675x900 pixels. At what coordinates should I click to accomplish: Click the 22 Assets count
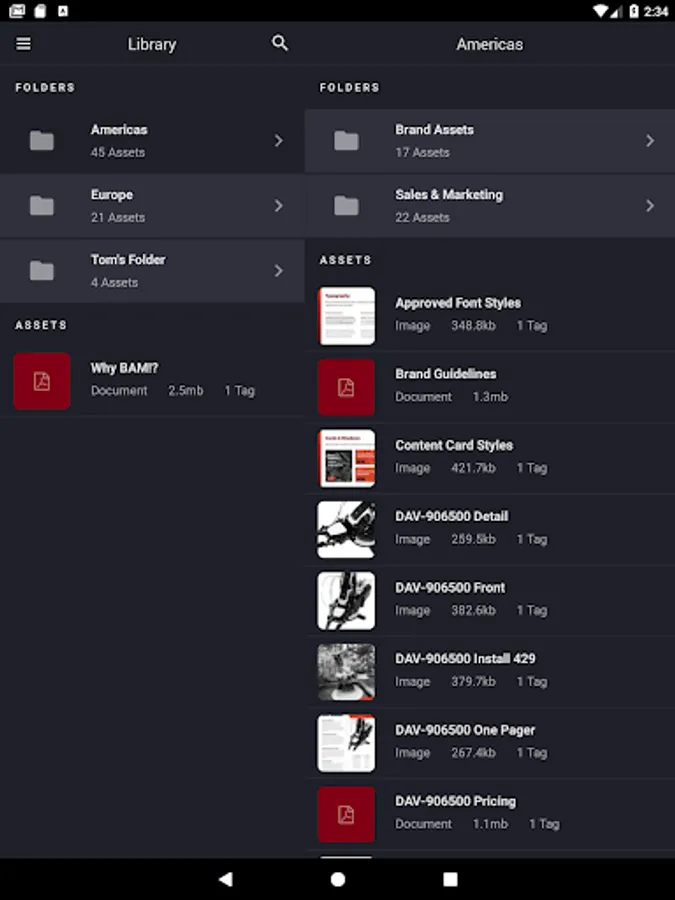pos(422,218)
